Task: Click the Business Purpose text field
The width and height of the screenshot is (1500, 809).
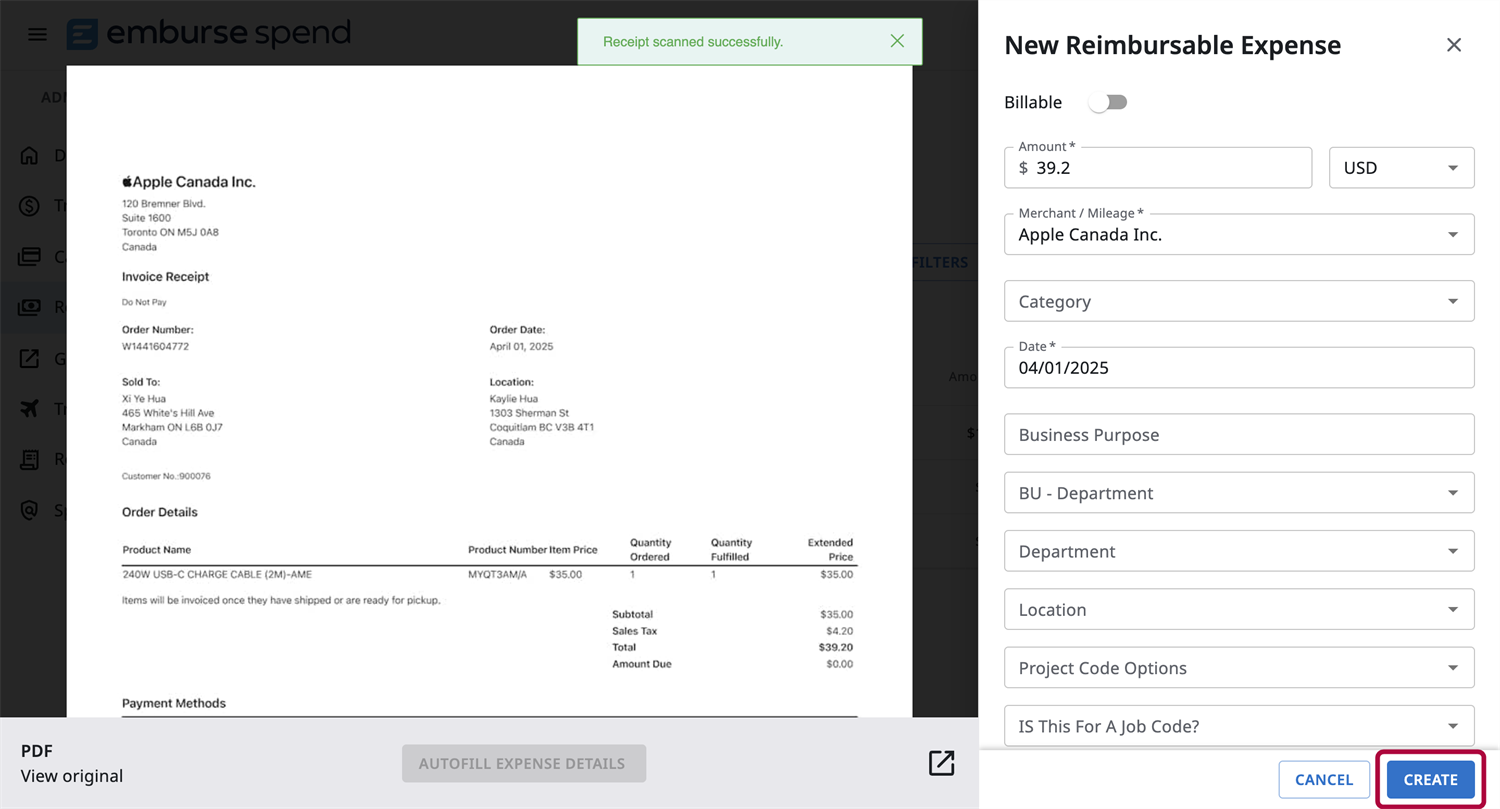Action: tap(1238, 435)
